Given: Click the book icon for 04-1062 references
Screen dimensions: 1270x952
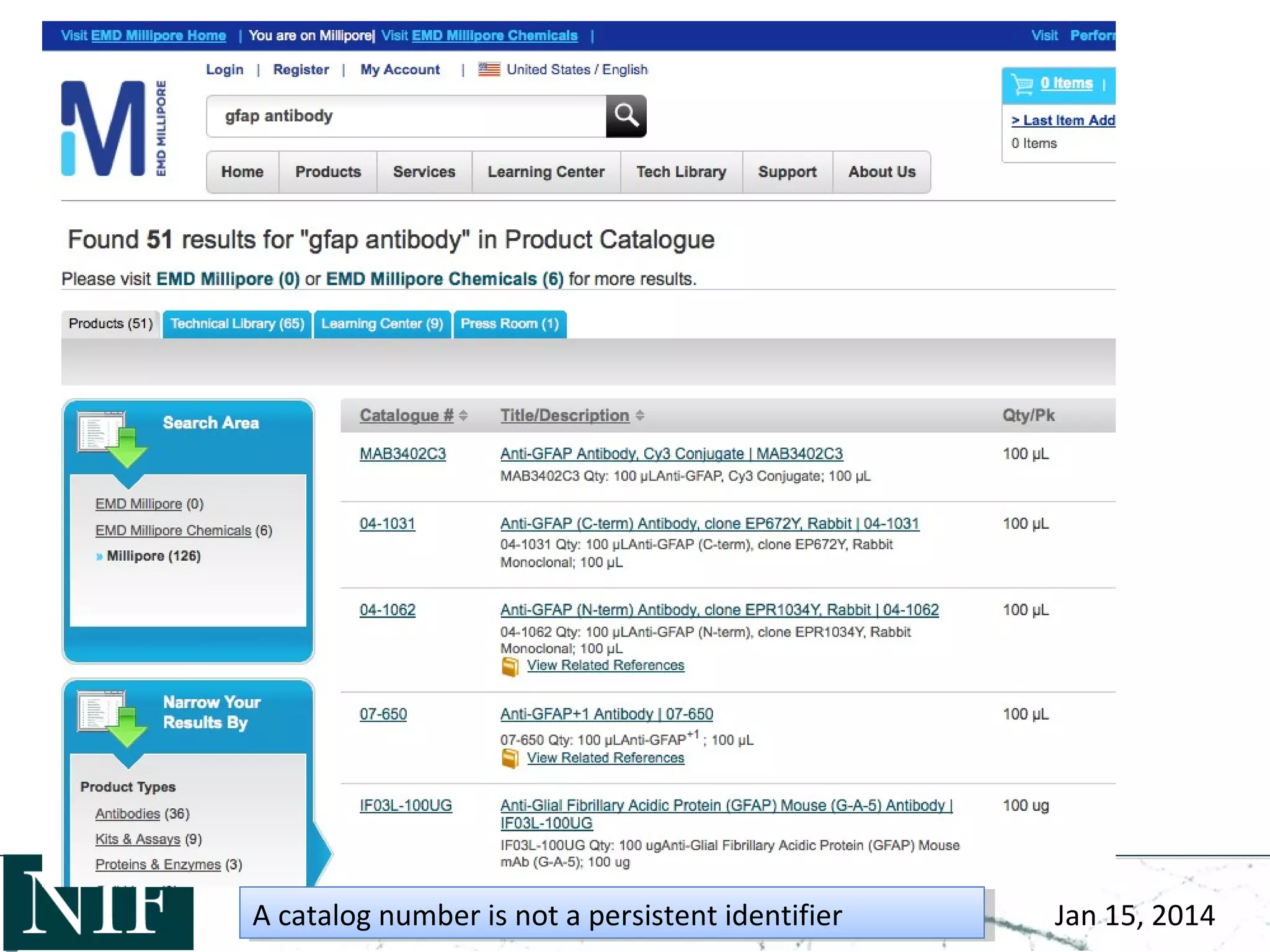Looking at the screenshot, I should point(510,666).
